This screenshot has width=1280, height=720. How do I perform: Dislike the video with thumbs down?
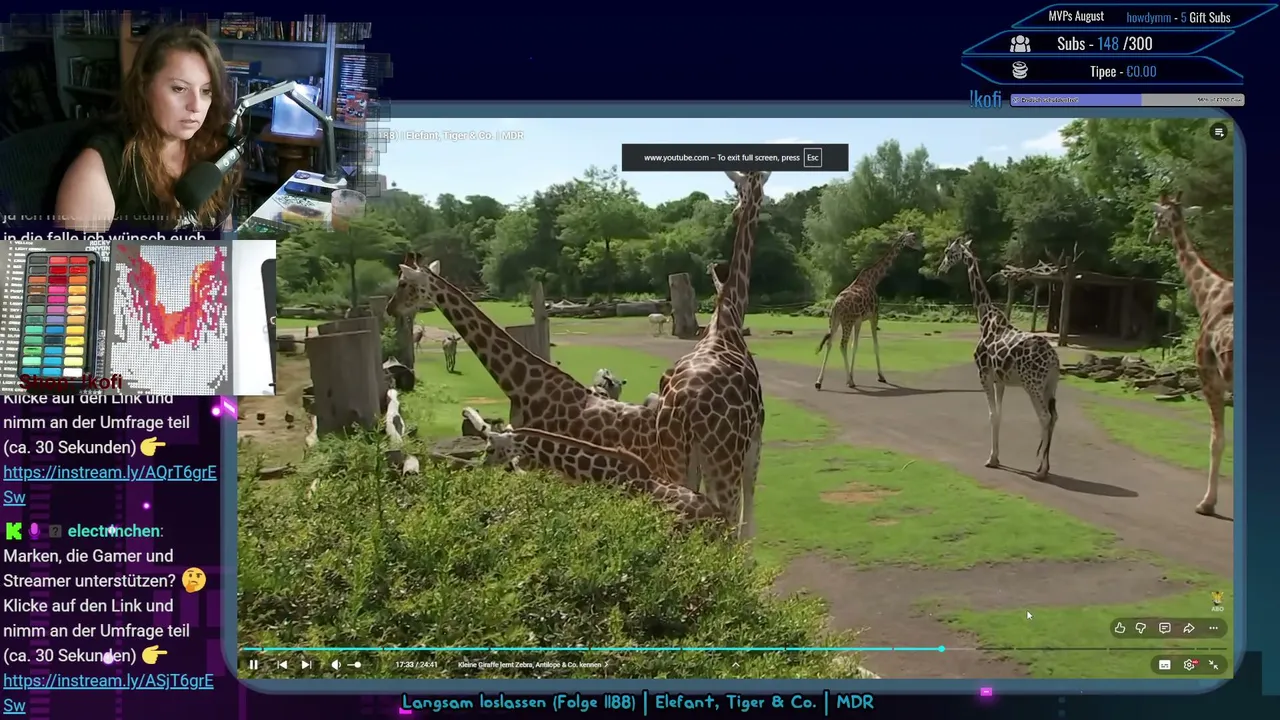[x=1141, y=628]
